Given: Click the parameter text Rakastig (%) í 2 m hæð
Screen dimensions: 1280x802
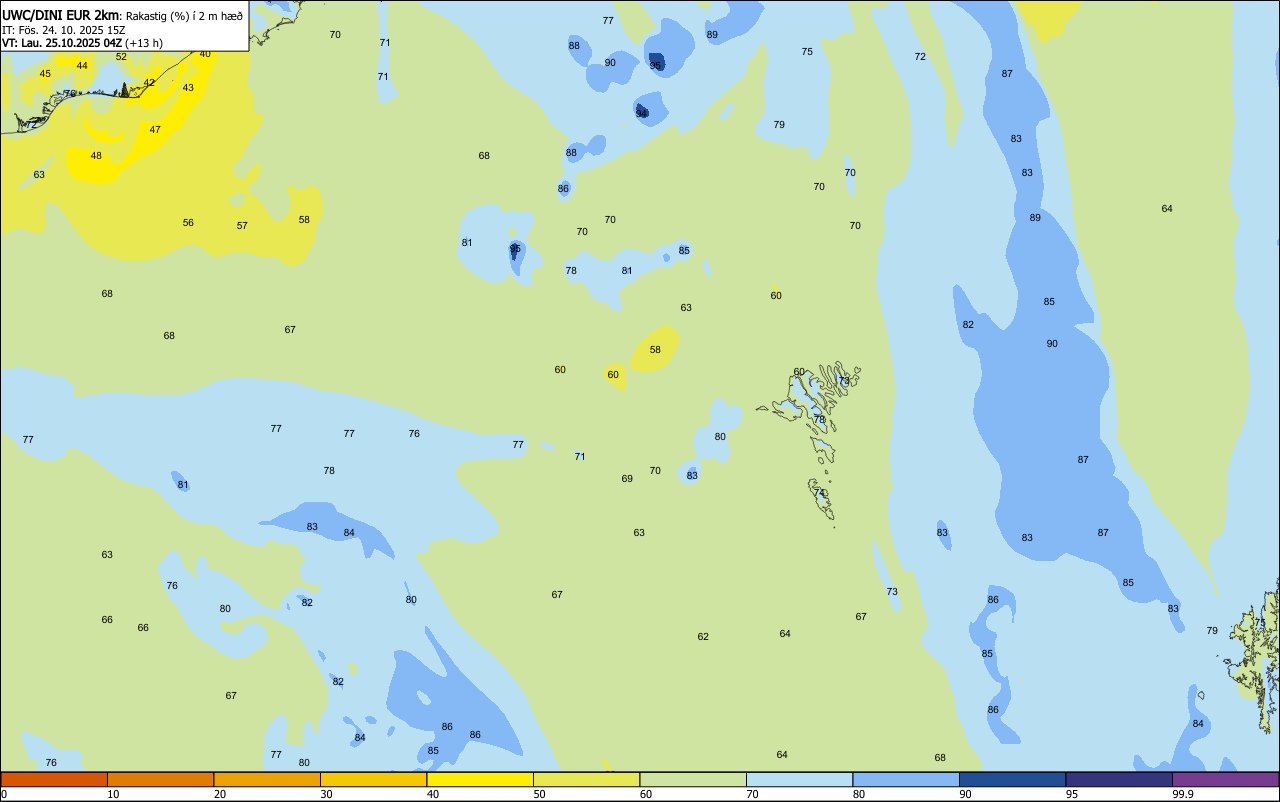Looking at the screenshot, I should pos(184,16).
